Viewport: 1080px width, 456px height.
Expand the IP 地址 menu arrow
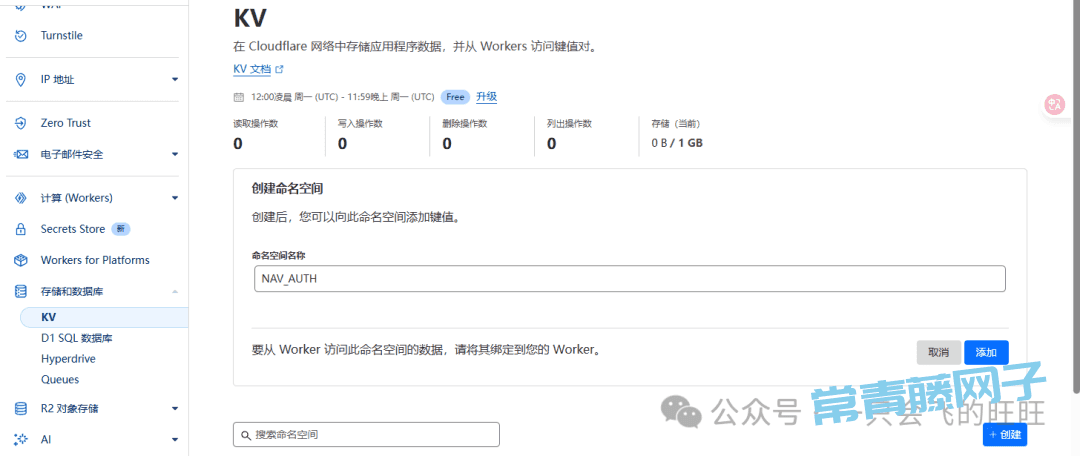coord(175,79)
